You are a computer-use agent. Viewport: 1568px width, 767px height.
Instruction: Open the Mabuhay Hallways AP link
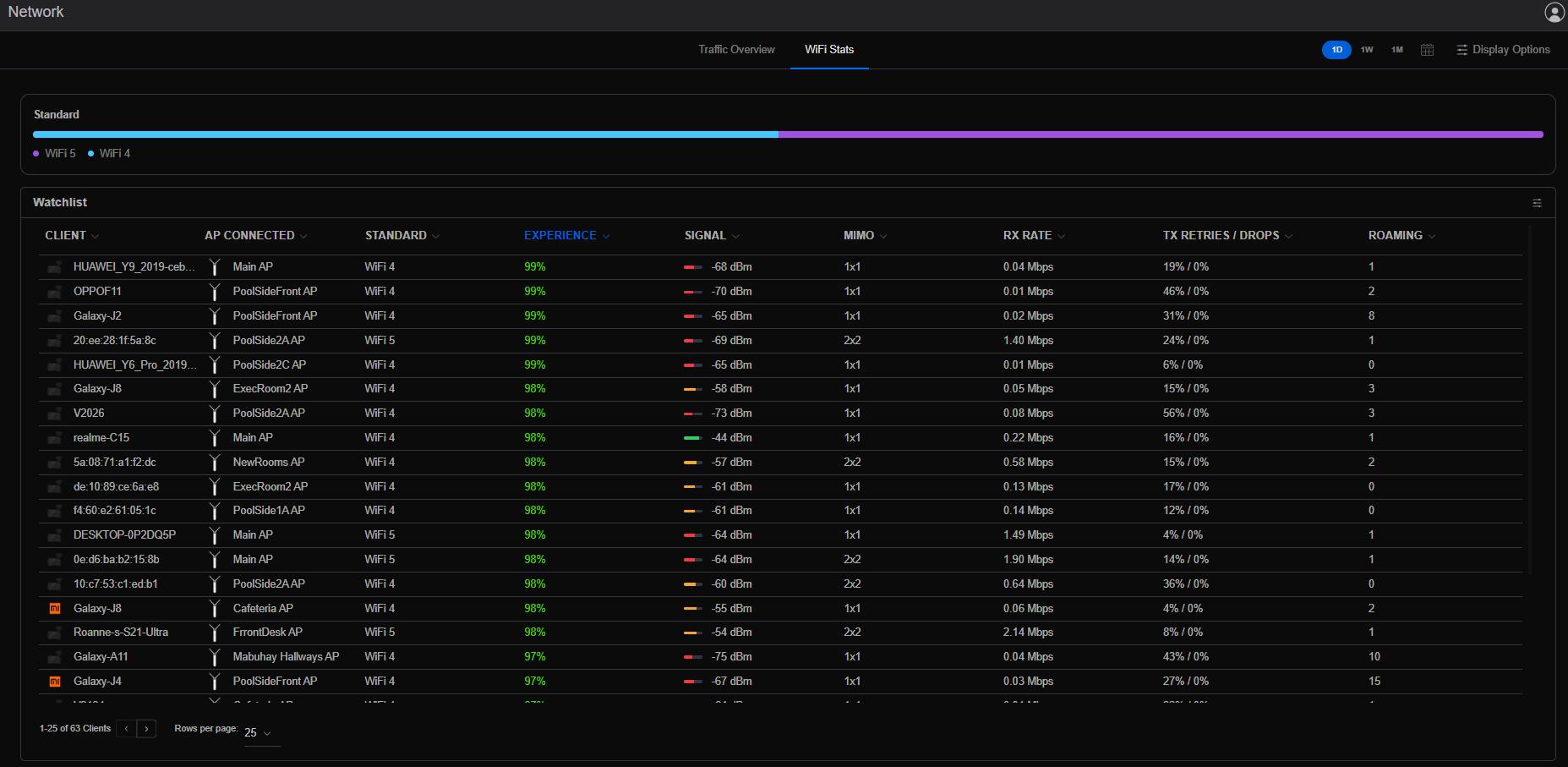click(286, 657)
